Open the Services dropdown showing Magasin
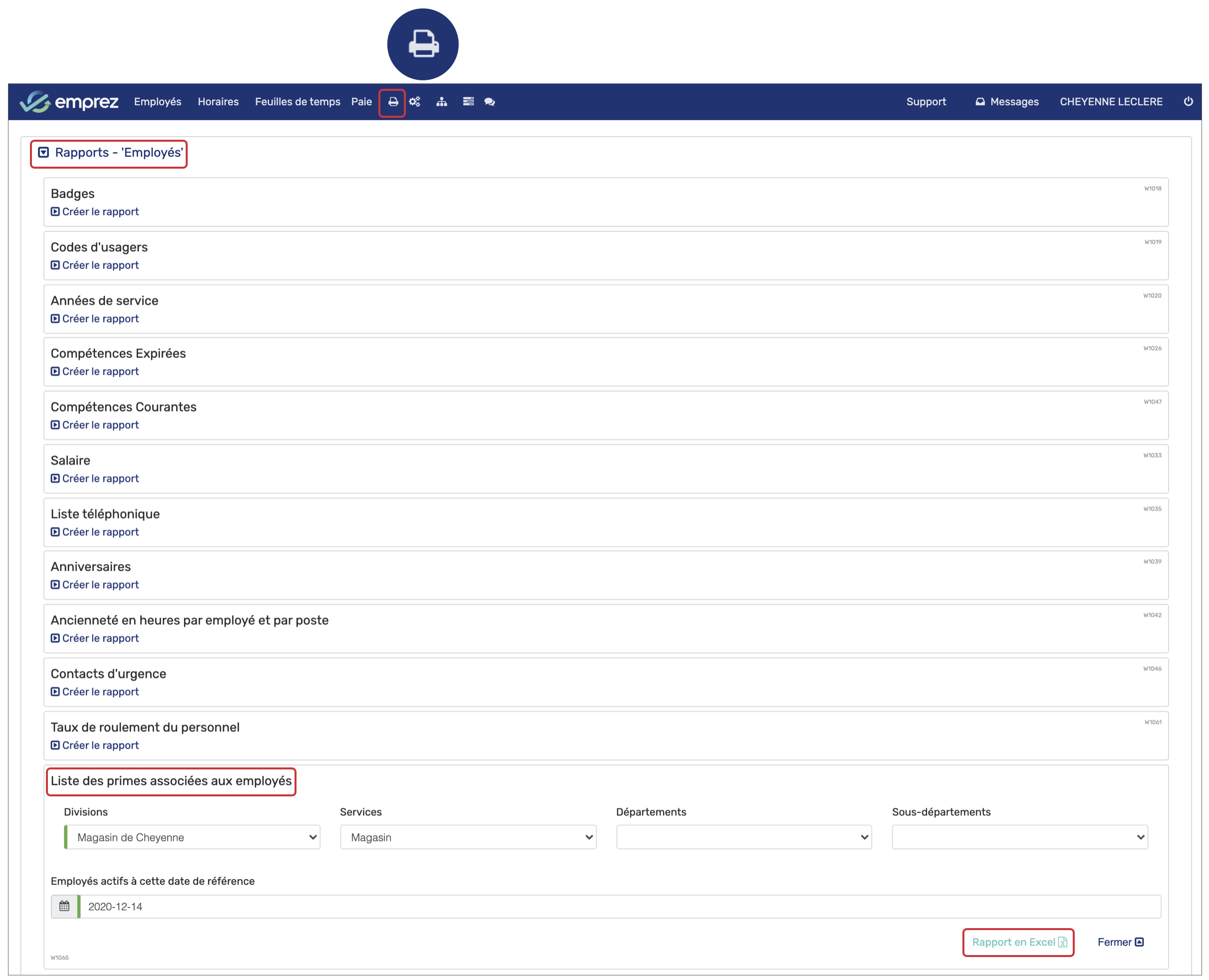Screen dimensions: 1209x980 [x=468, y=837]
